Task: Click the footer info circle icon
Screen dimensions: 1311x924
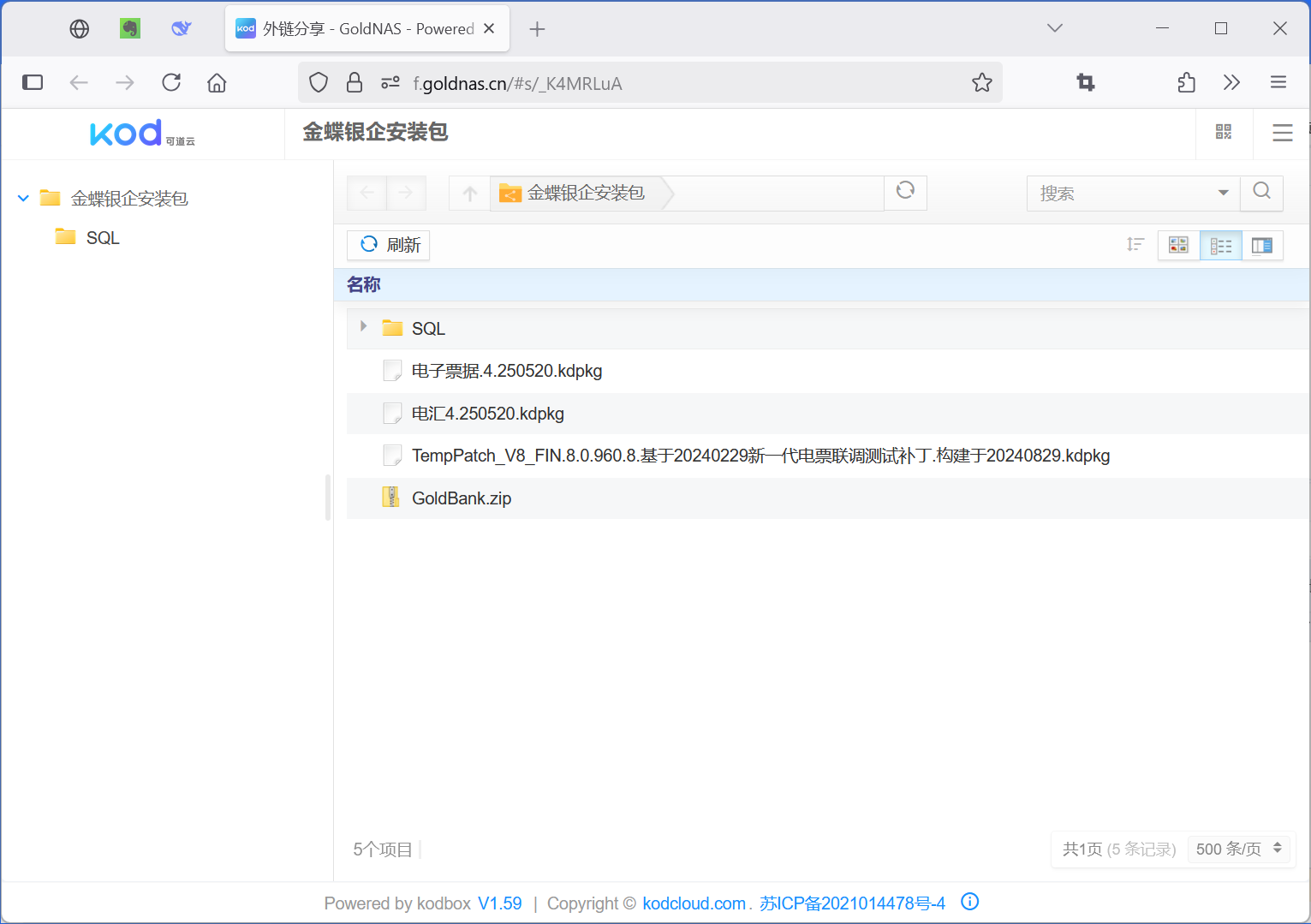Action: 969,902
